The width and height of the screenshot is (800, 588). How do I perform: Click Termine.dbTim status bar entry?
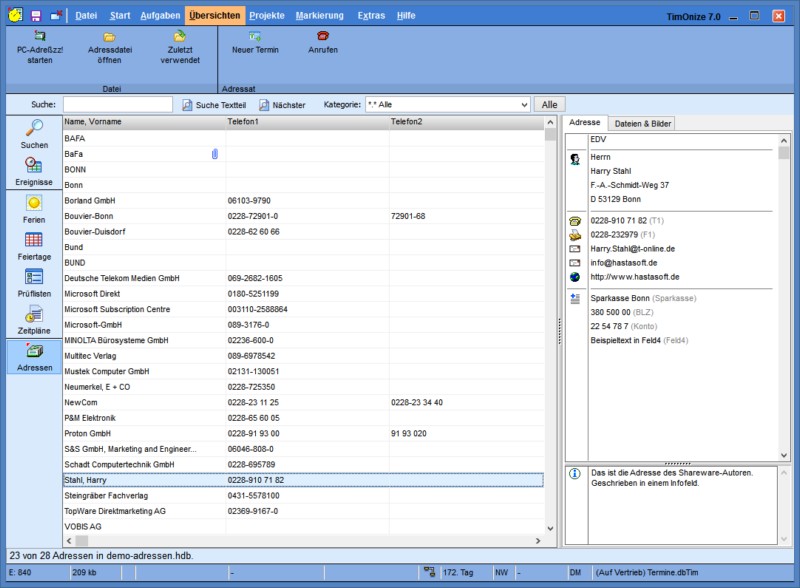646,572
